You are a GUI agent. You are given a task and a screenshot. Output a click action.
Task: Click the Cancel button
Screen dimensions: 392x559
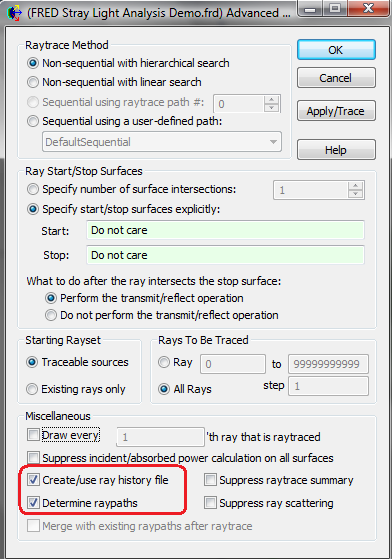[336, 78]
